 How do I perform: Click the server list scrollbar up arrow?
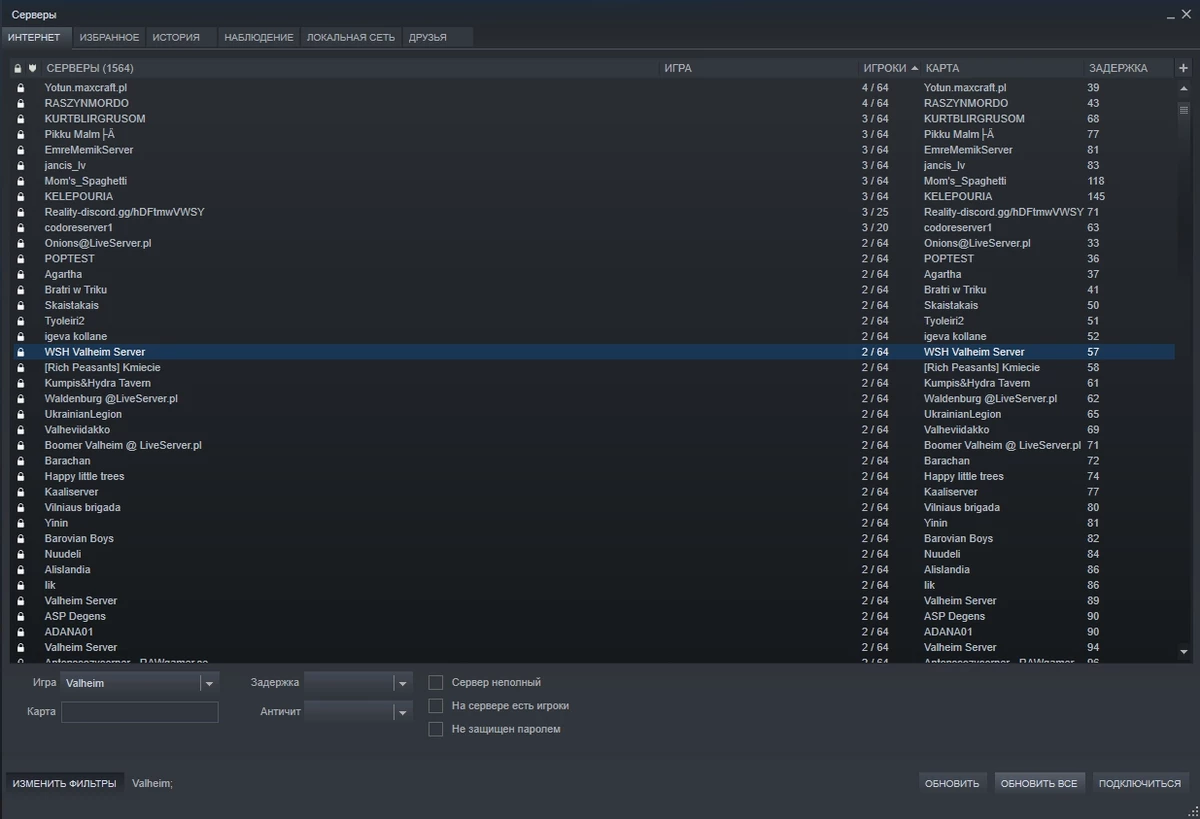(1184, 88)
